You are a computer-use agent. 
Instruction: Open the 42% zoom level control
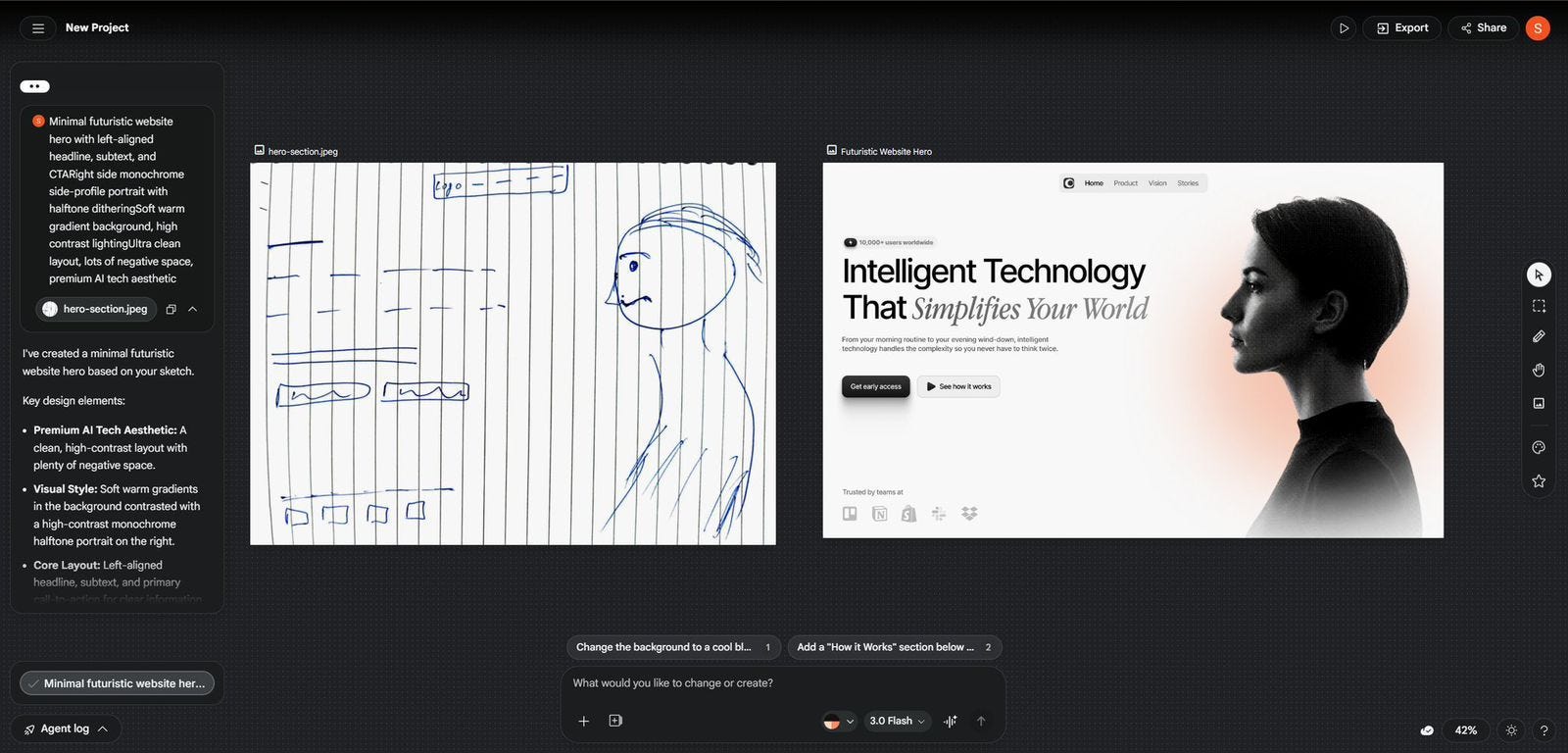[x=1465, y=730]
